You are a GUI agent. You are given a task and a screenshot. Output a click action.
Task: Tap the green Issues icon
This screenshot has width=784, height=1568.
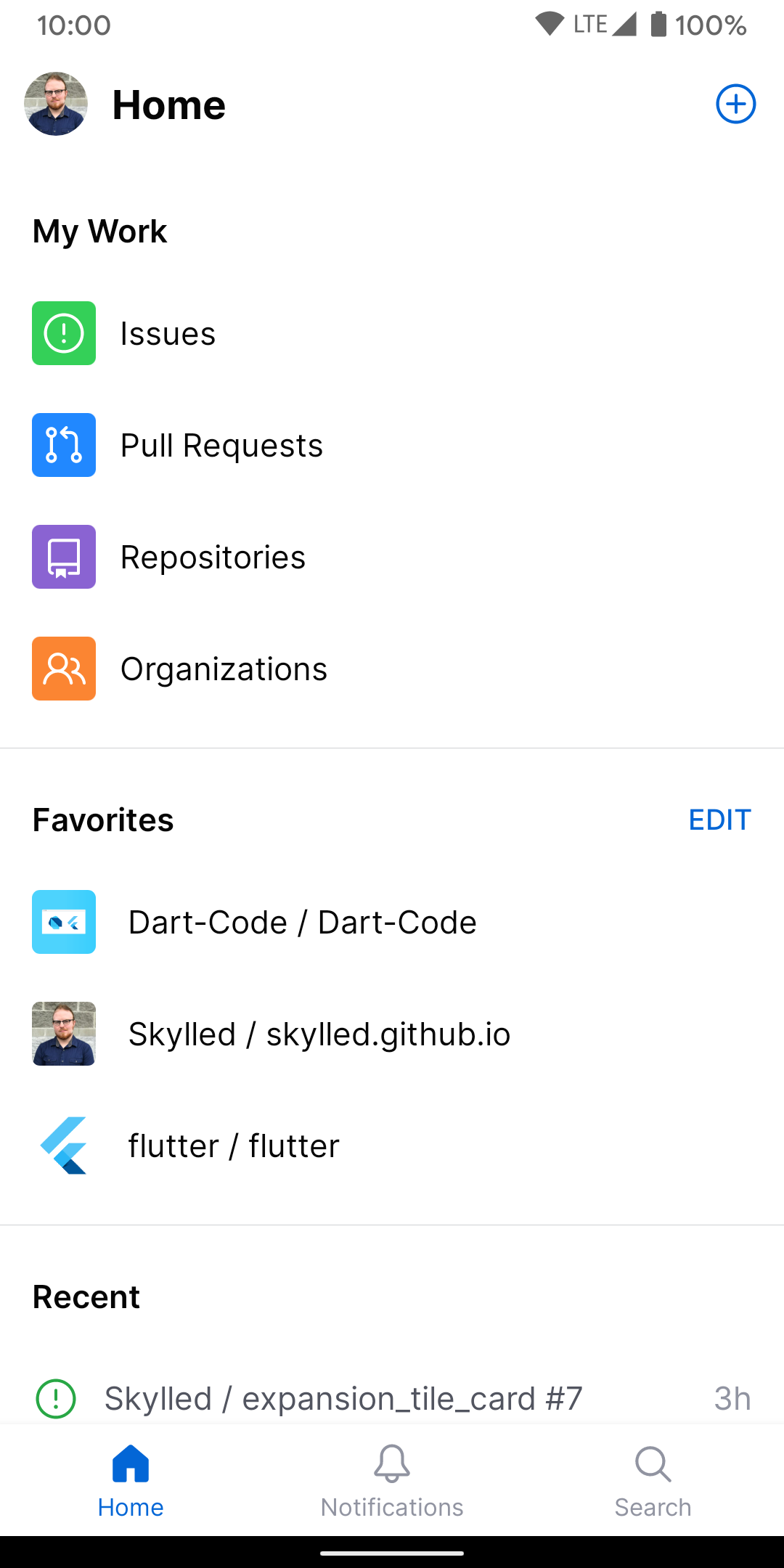pyautogui.click(x=64, y=333)
